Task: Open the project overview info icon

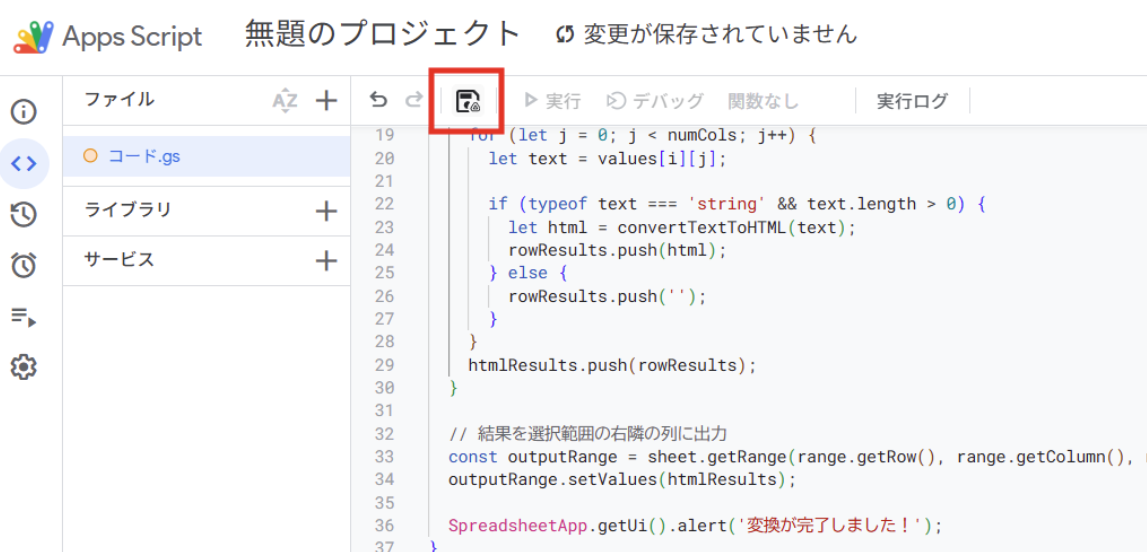Action: point(24,112)
